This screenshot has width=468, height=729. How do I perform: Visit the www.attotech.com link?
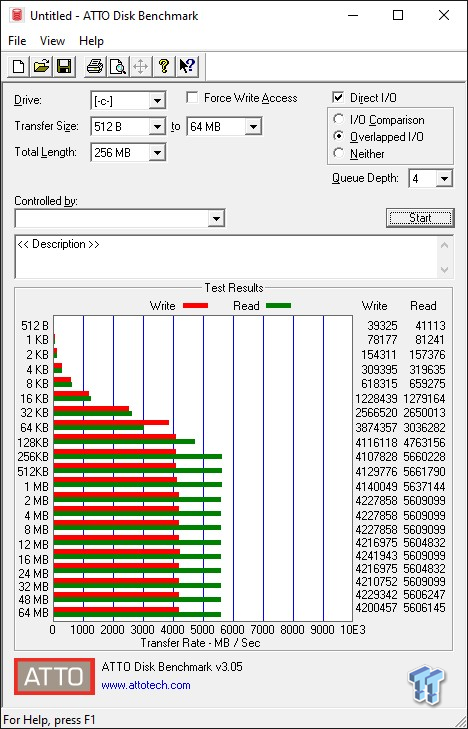click(146, 685)
